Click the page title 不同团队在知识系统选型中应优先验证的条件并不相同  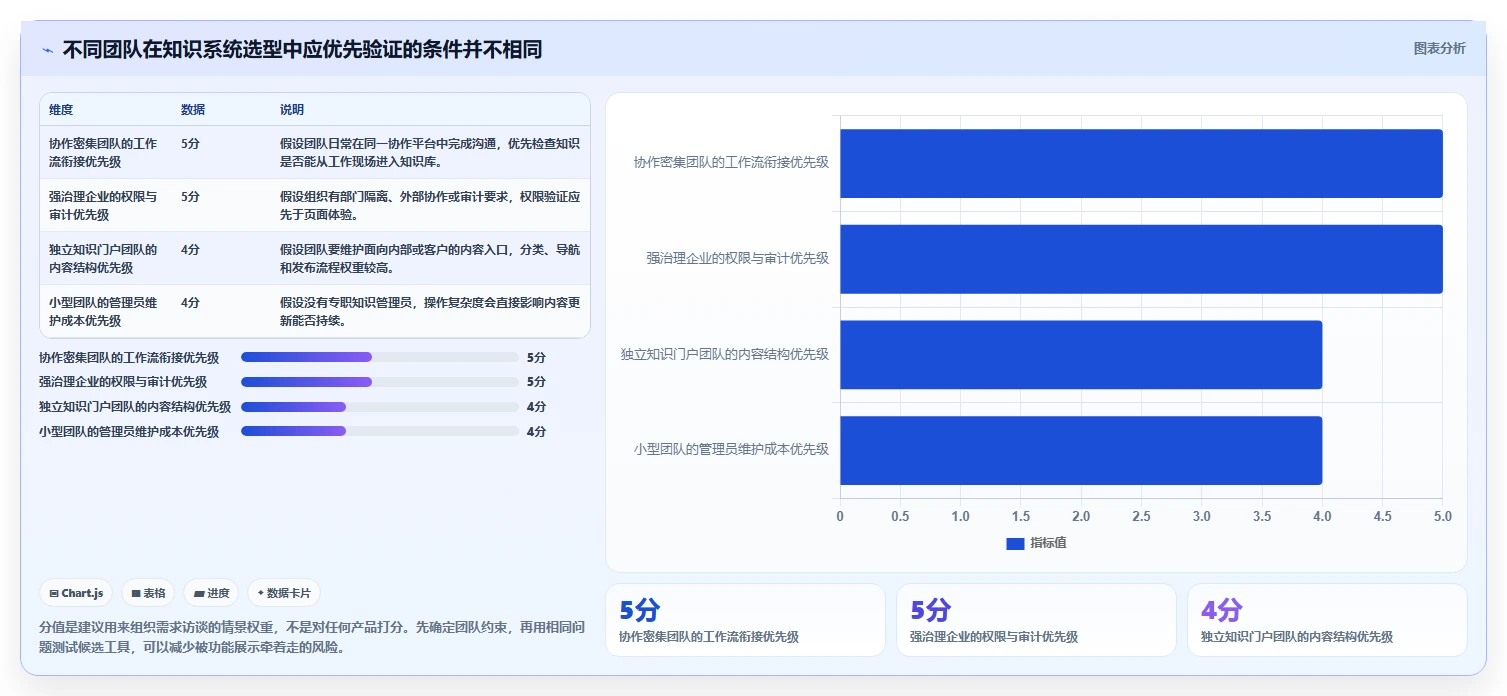click(303, 49)
